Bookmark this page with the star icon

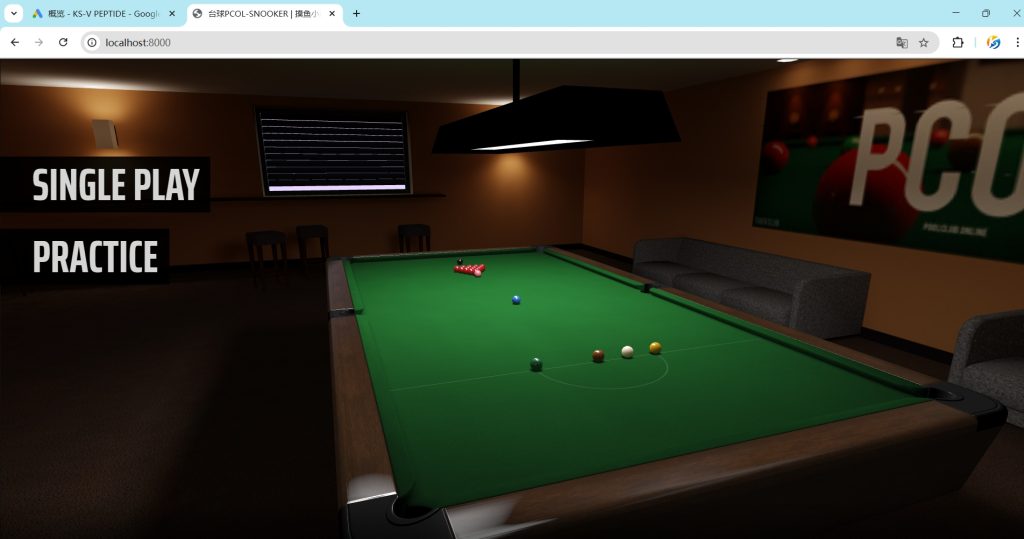pos(923,42)
